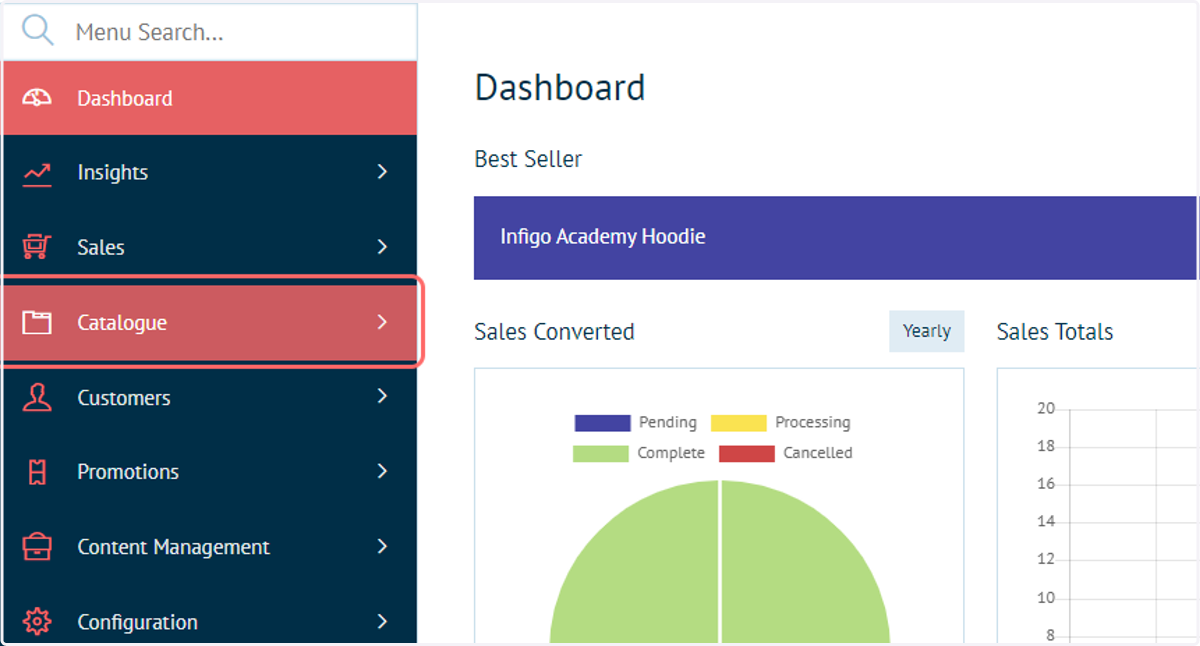The image size is (1200, 646).
Task: Select the Content Management label
Action: tap(174, 547)
